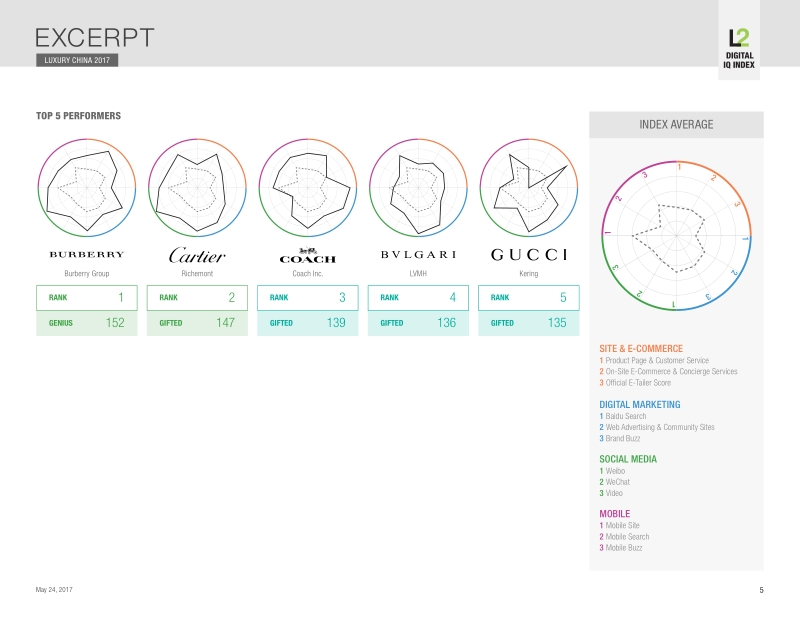The width and height of the screenshot is (800, 619).
Task: Click the Rank 3 box
Action: click(x=308, y=298)
